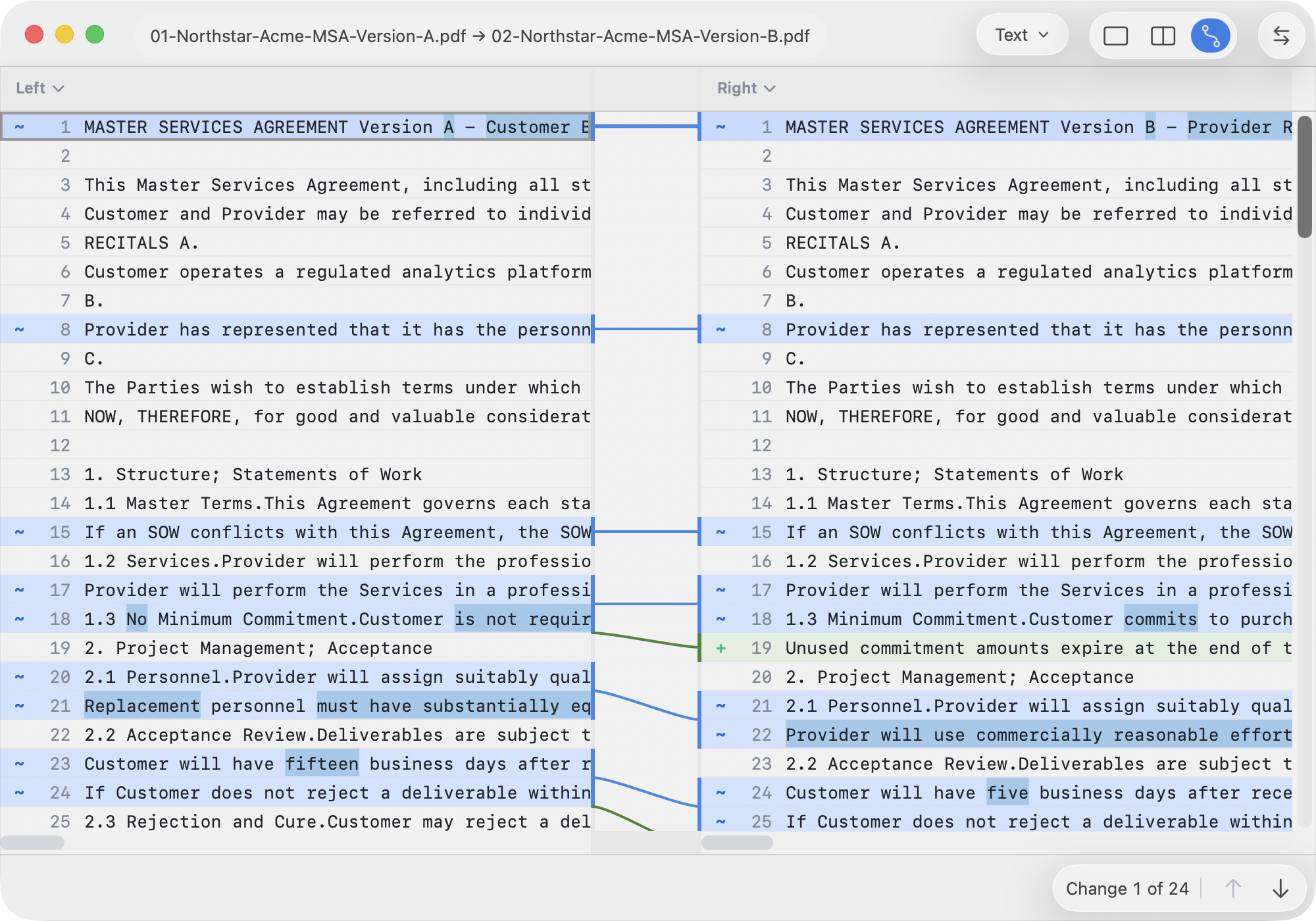Select left line 3 This Master Services Agreement

(297, 185)
